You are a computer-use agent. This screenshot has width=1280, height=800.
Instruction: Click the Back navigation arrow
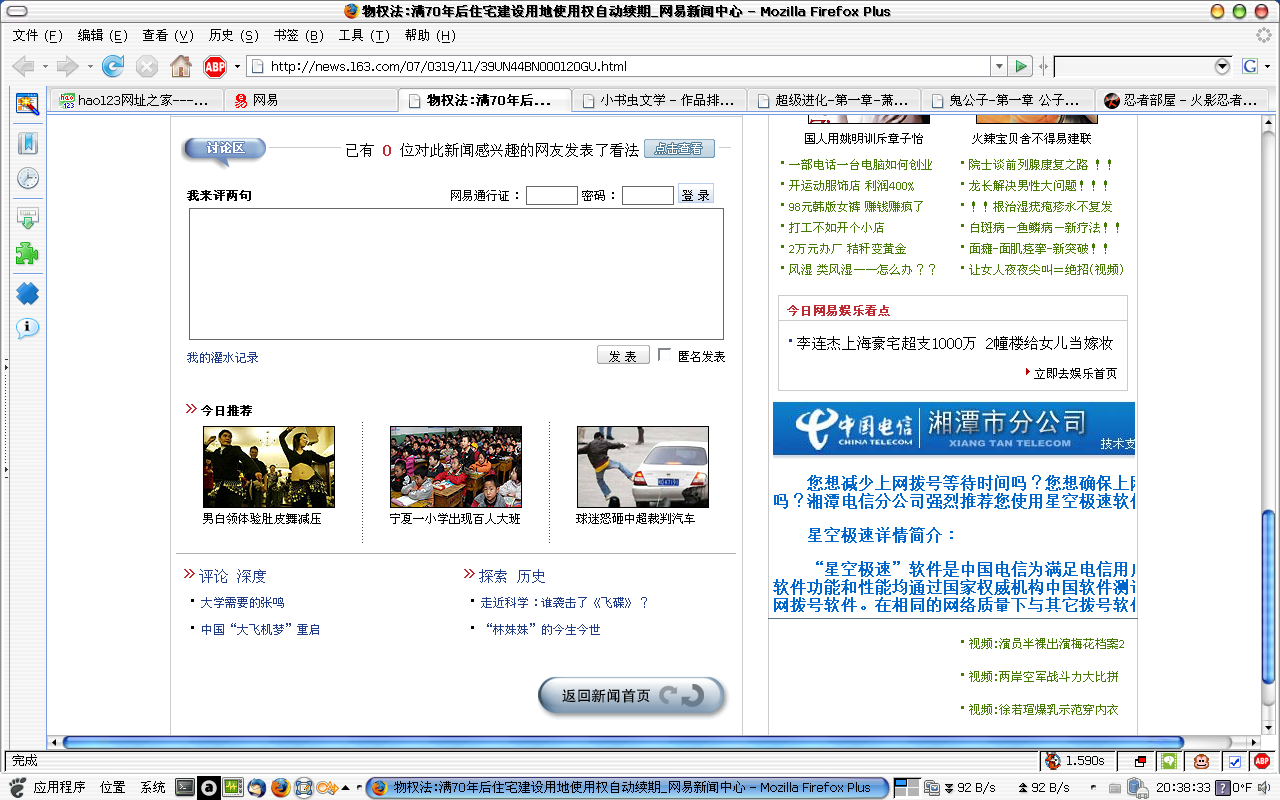(x=23, y=67)
